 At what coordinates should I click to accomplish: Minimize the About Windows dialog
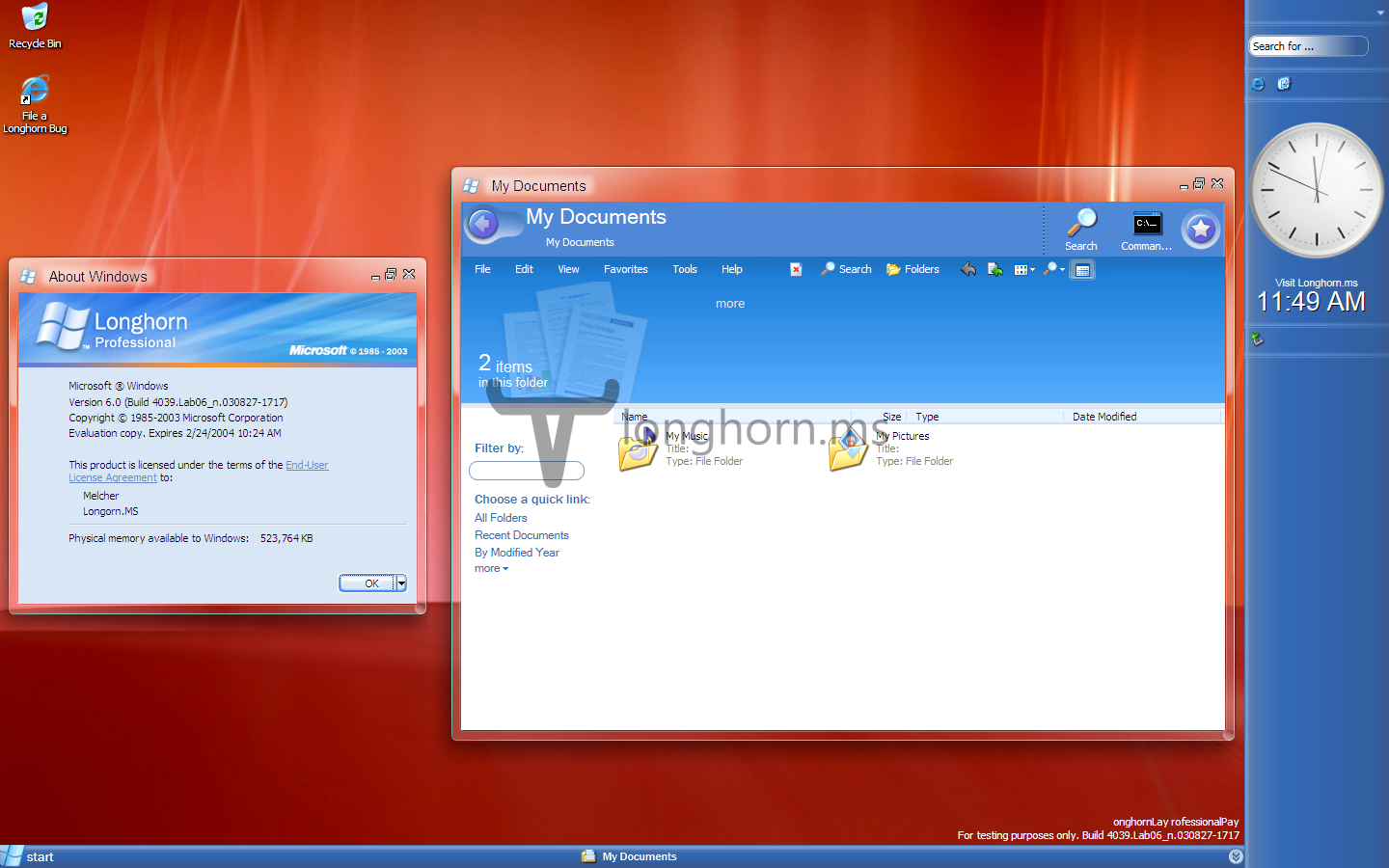tap(375, 276)
